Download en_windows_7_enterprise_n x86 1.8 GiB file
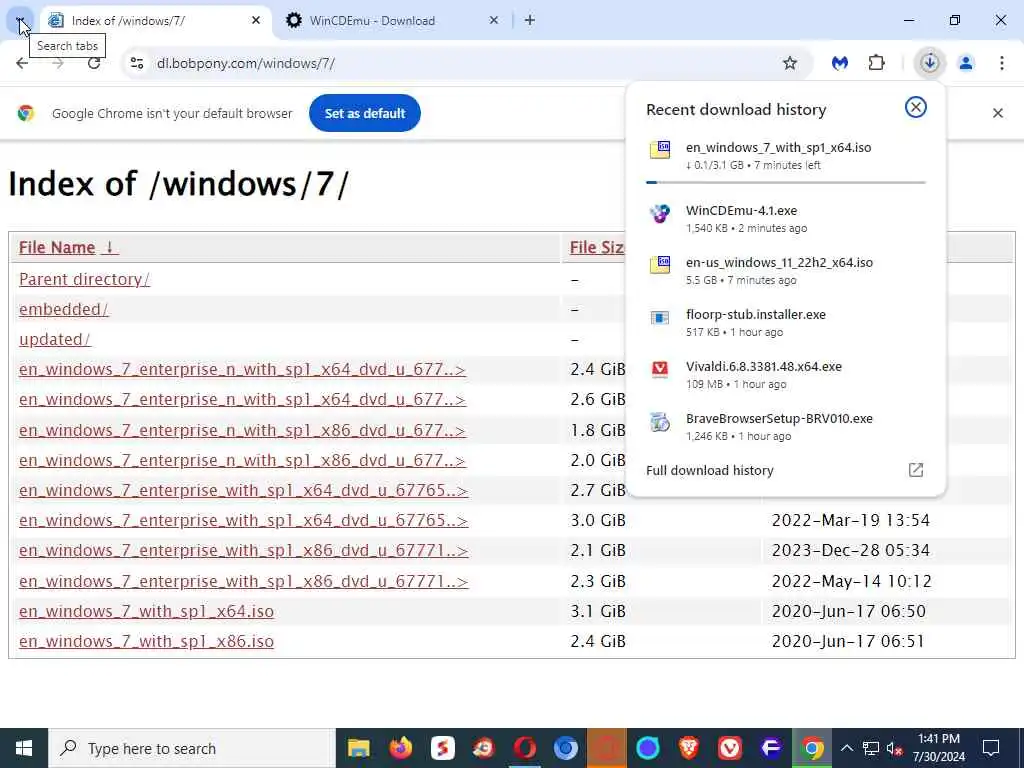 pyautogui.click(x=242, y=430)
